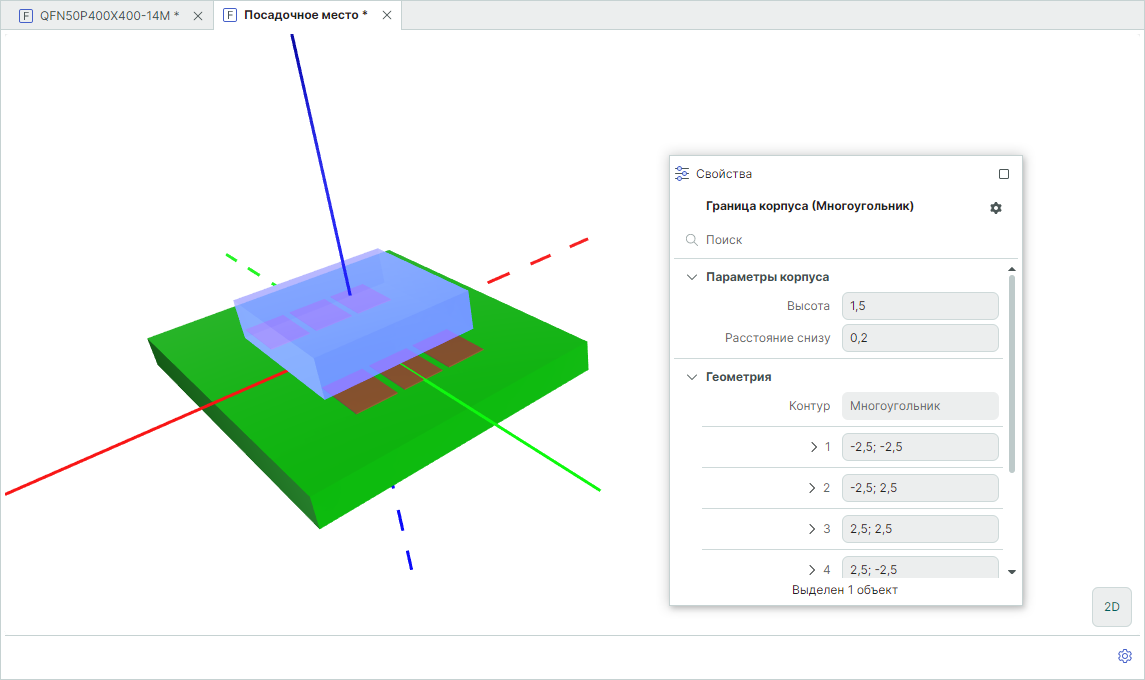Image resolution: width=1145 pixels, height=680 pixels.
Task: Switch to the QFN50P400X400-14M tab
Action: [108, 16]
